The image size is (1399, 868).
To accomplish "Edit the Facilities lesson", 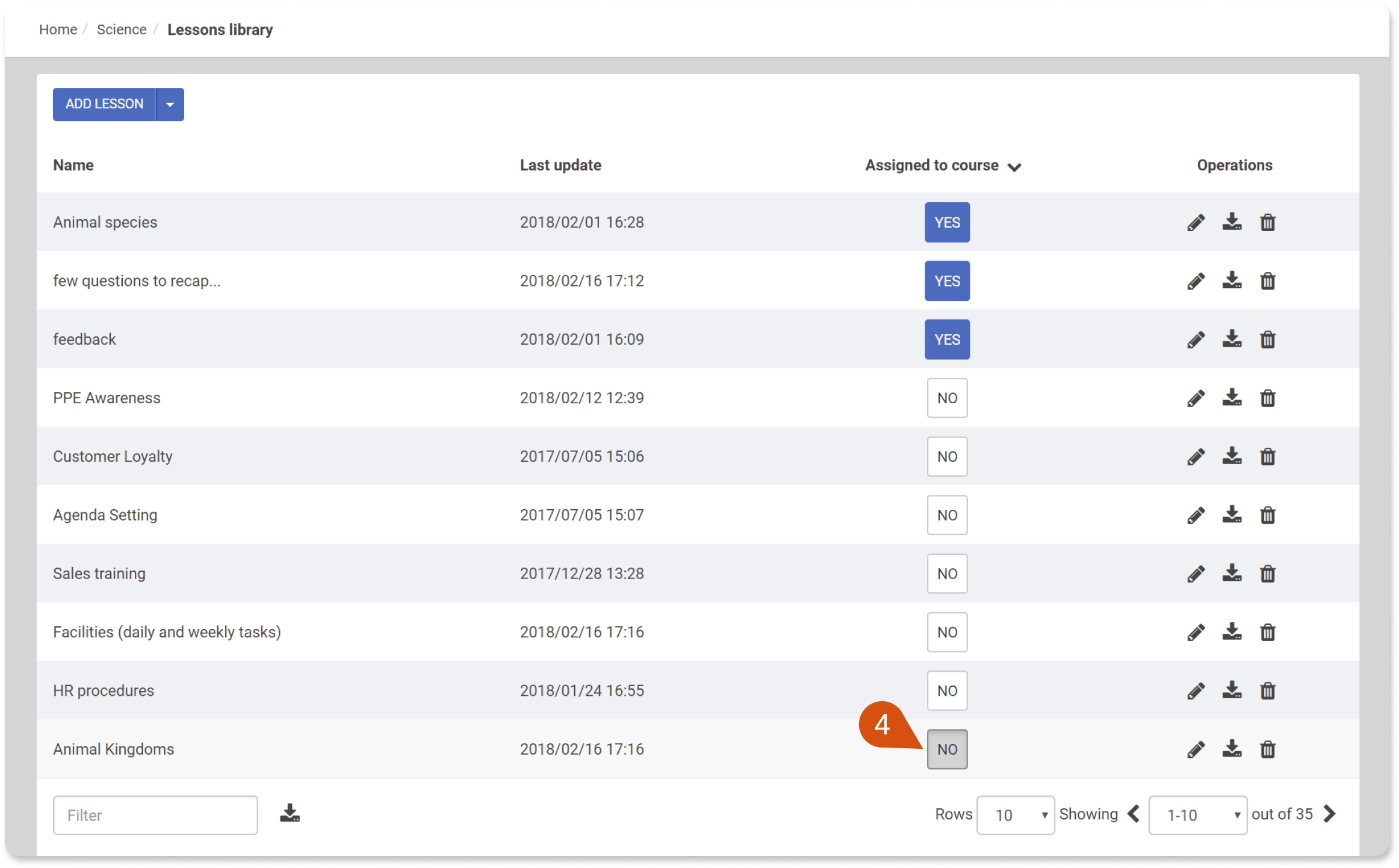I will point(1196,633).
